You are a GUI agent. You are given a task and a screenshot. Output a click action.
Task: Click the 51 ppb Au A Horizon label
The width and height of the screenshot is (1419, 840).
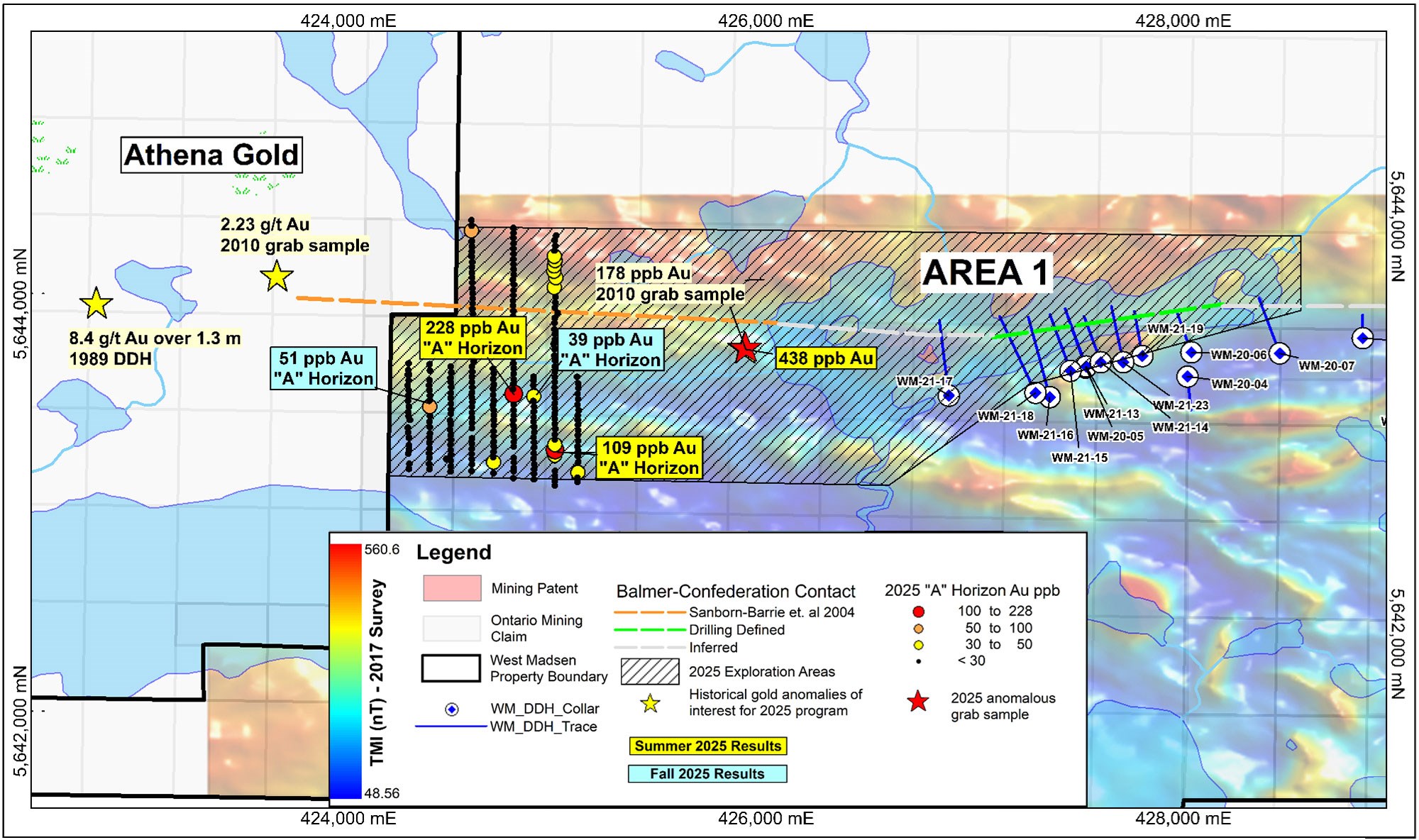324,368
